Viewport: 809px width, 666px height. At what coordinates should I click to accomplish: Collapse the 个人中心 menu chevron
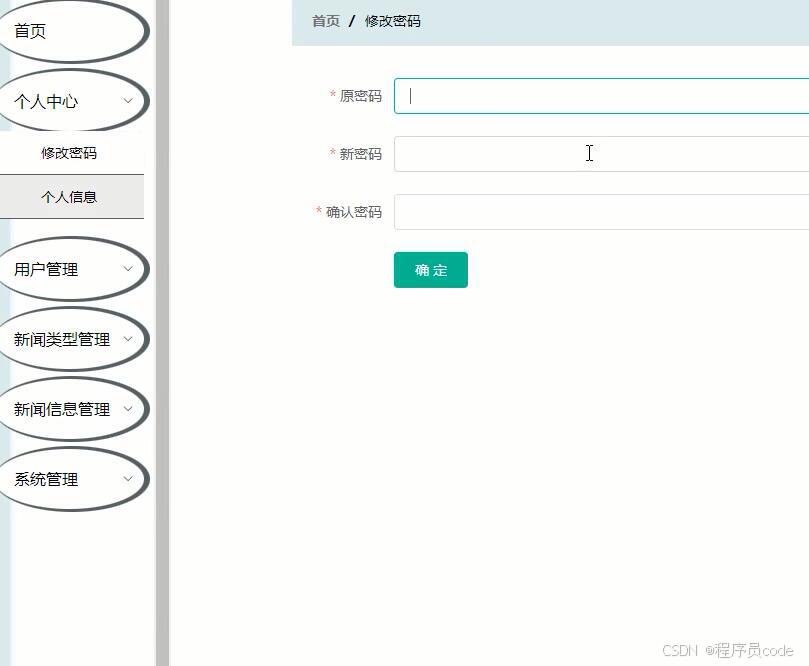128,102
